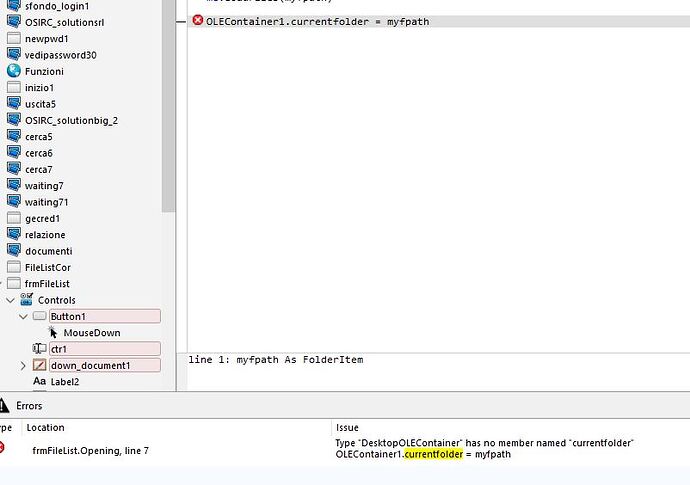
Task: Click the down_document1 canvas icon
Action: pyautogui.click(x=40, y=365)
